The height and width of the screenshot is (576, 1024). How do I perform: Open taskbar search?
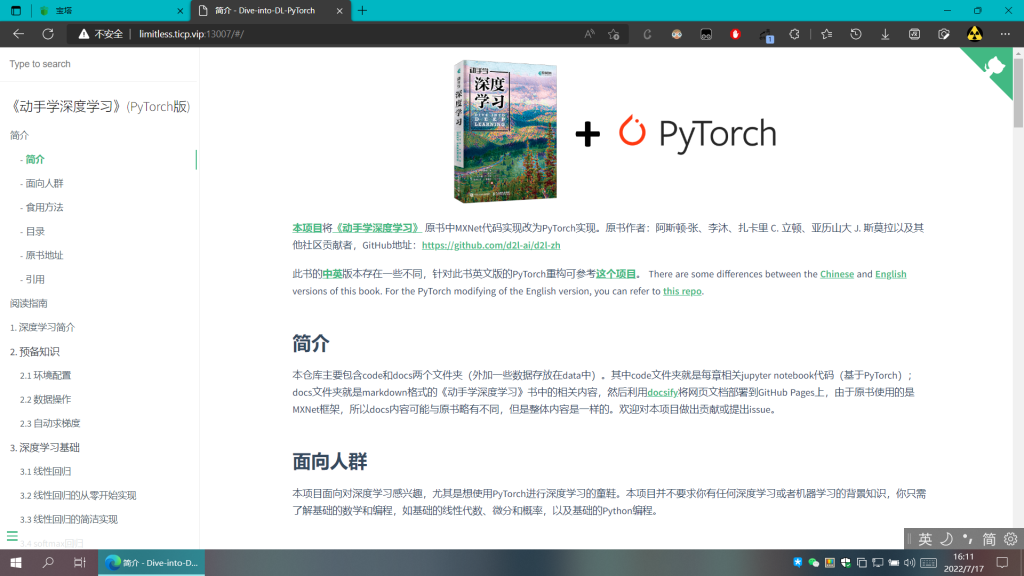48,562
